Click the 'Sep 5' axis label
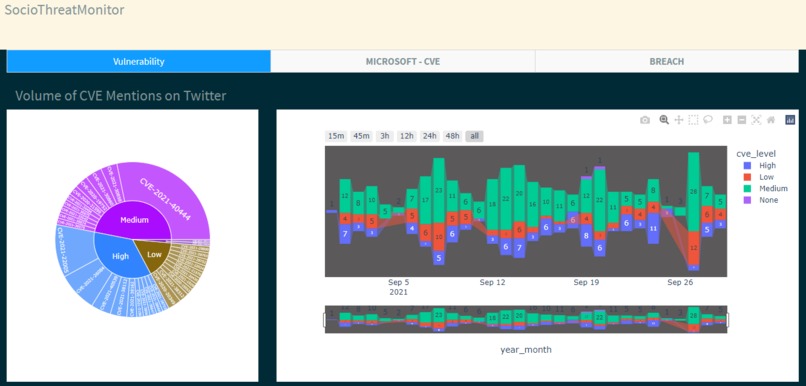806x386 pixels. (399, 282)
